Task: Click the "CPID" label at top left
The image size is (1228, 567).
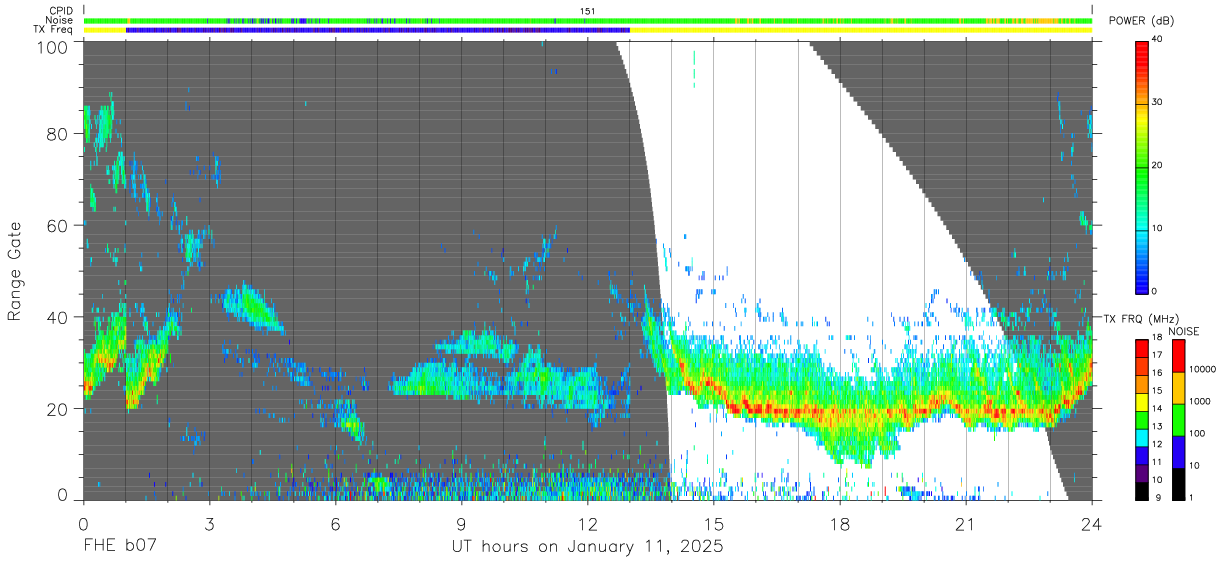Action: (x=59, y=11)
